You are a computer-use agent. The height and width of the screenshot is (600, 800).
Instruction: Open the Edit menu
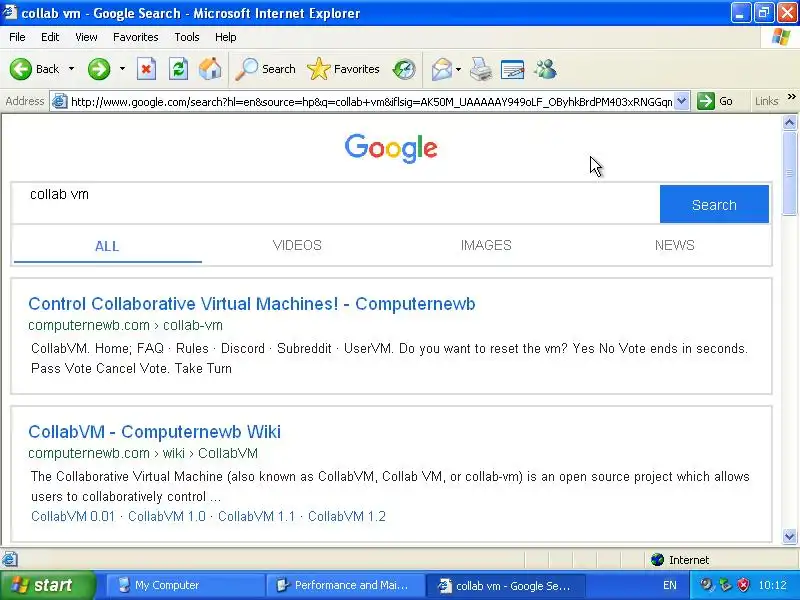[x=50, y=37]
